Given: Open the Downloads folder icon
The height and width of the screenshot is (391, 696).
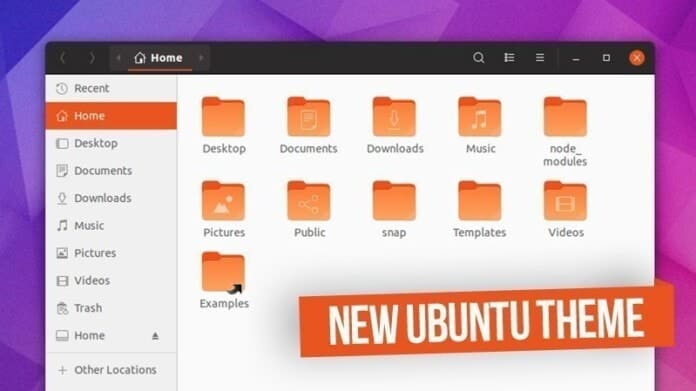Looking at the screenshot, I should [394, 117].
